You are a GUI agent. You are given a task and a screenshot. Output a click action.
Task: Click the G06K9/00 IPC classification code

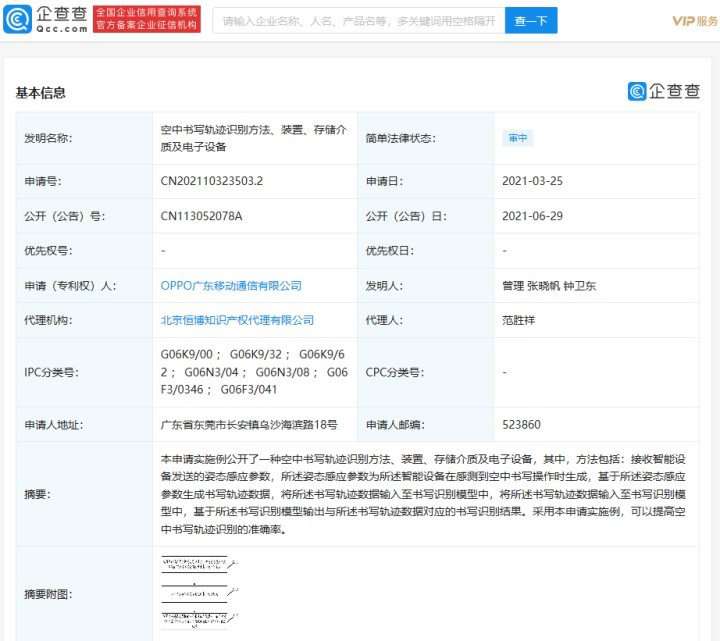click(x=188, y=355)
